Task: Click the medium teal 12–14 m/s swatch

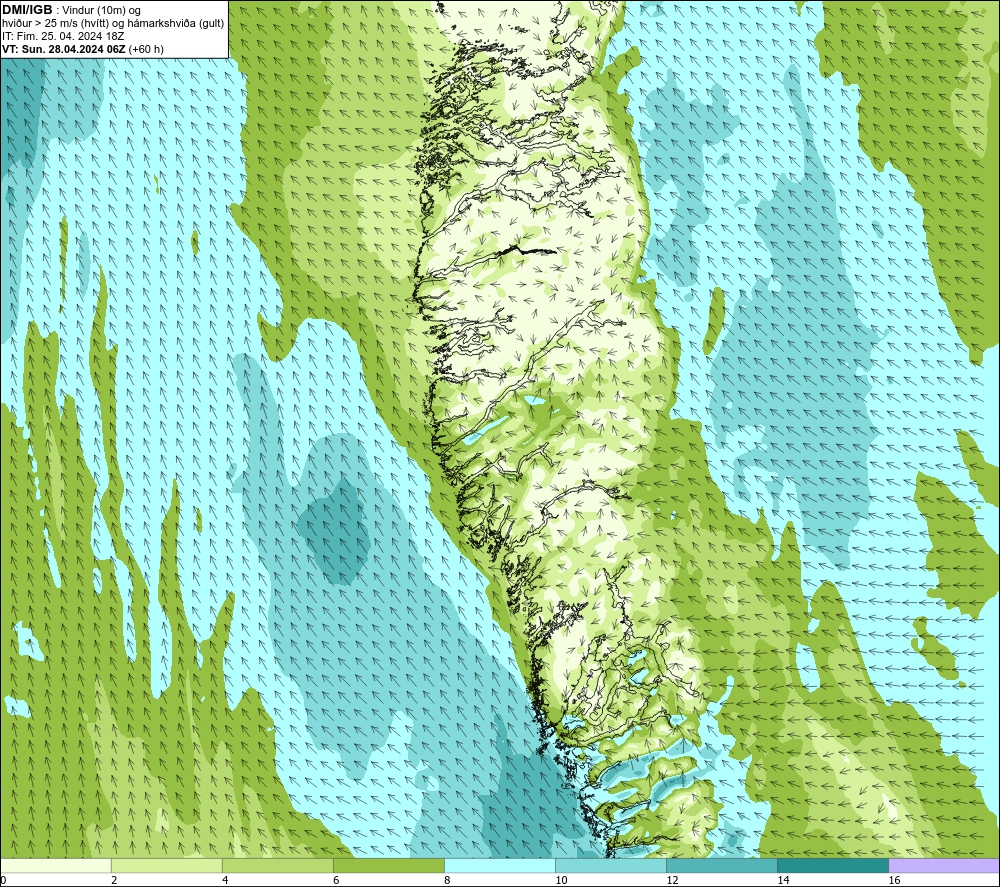Action: 722,865
